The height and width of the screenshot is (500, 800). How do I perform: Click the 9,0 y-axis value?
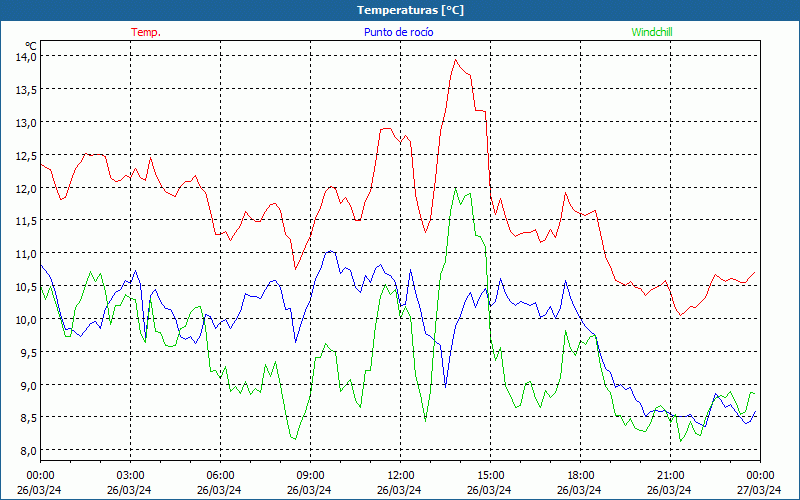coord(28,385)
